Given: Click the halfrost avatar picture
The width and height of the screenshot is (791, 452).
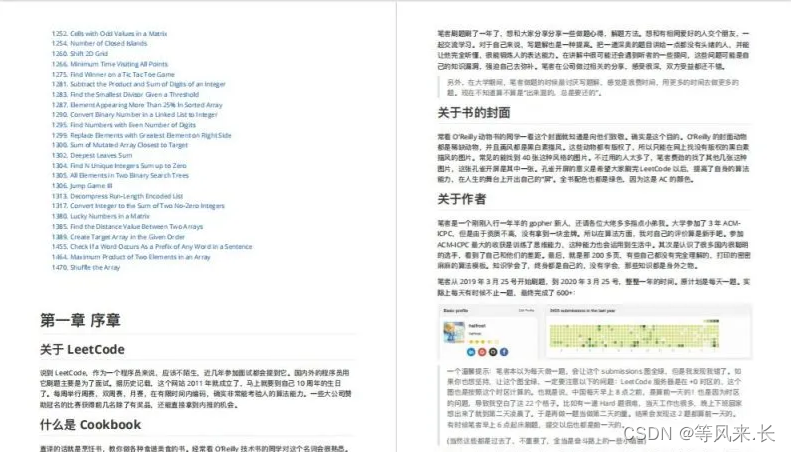Looking at the screenshot, I should (x=454, y=332).
